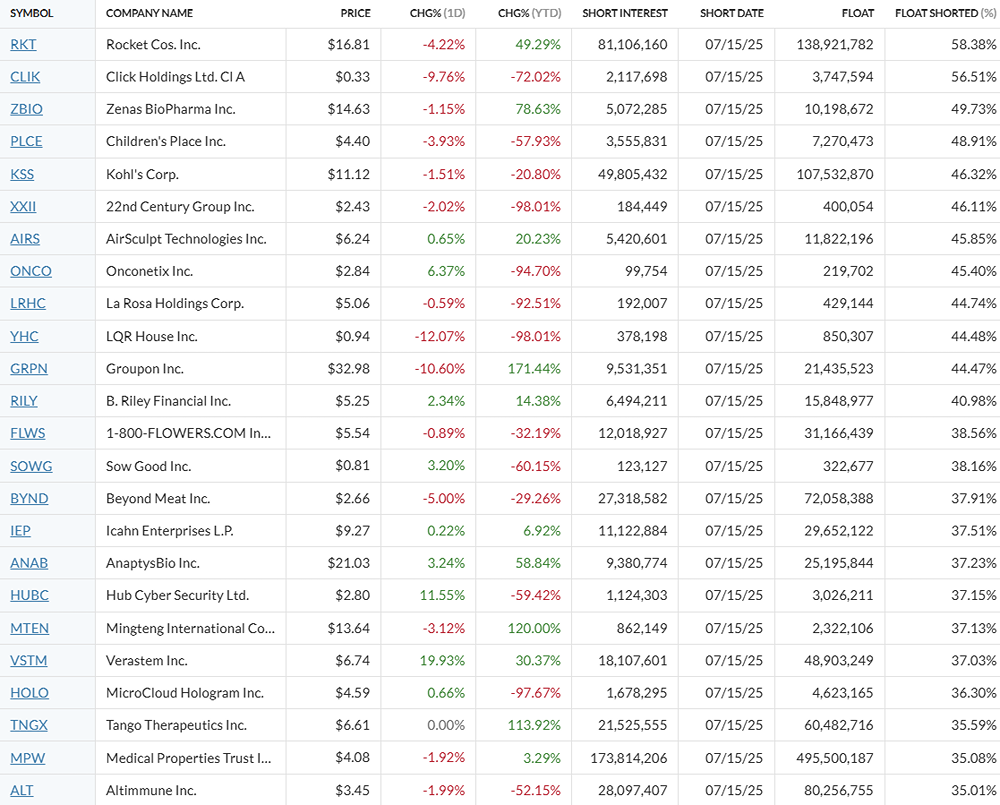Open the CLIK symbol link
1000x805 pixels.
point(25,77)
